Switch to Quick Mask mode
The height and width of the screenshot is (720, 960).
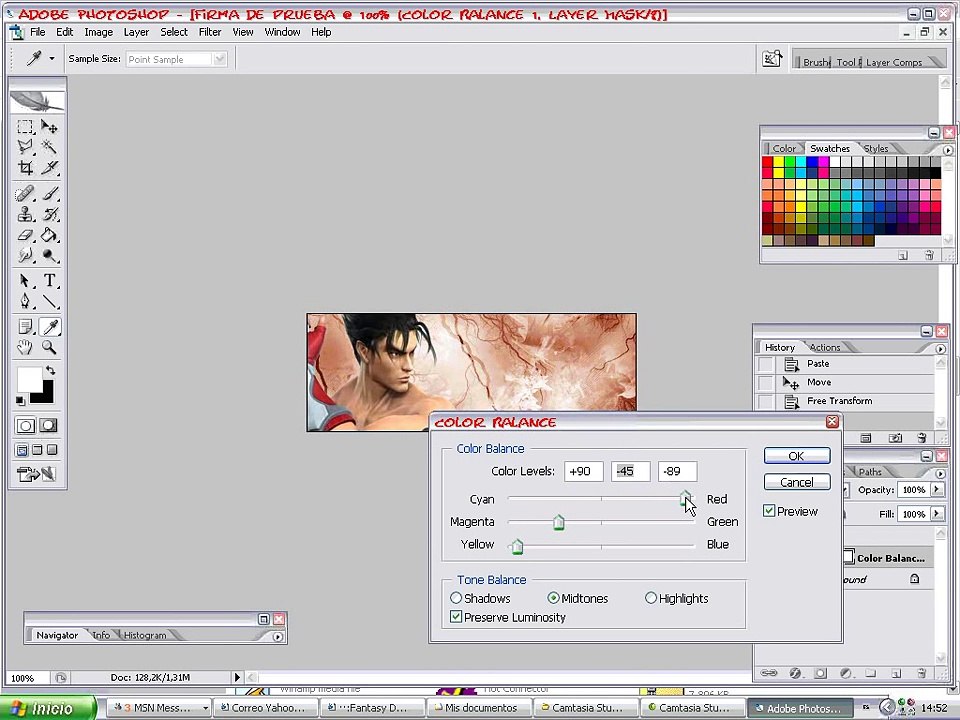tap(48, 426)
